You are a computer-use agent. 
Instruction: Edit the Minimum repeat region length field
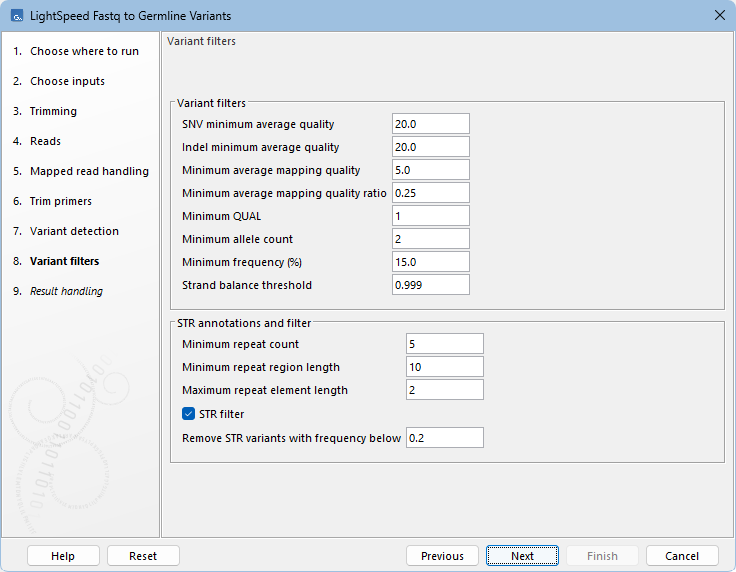445,367
